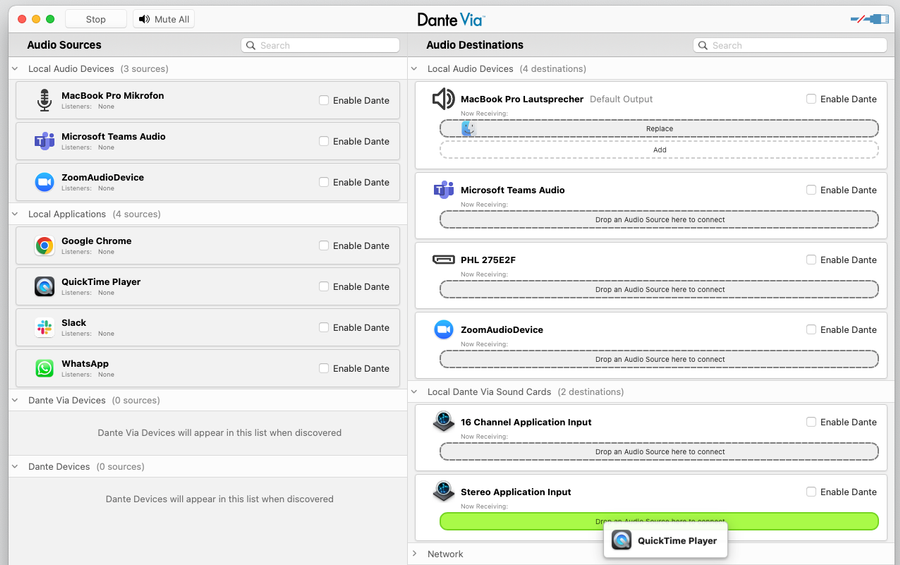The image size is (900, 565).
Task: Select the Slack application icon
Action: pyautogui.click(x=44, y=327)
